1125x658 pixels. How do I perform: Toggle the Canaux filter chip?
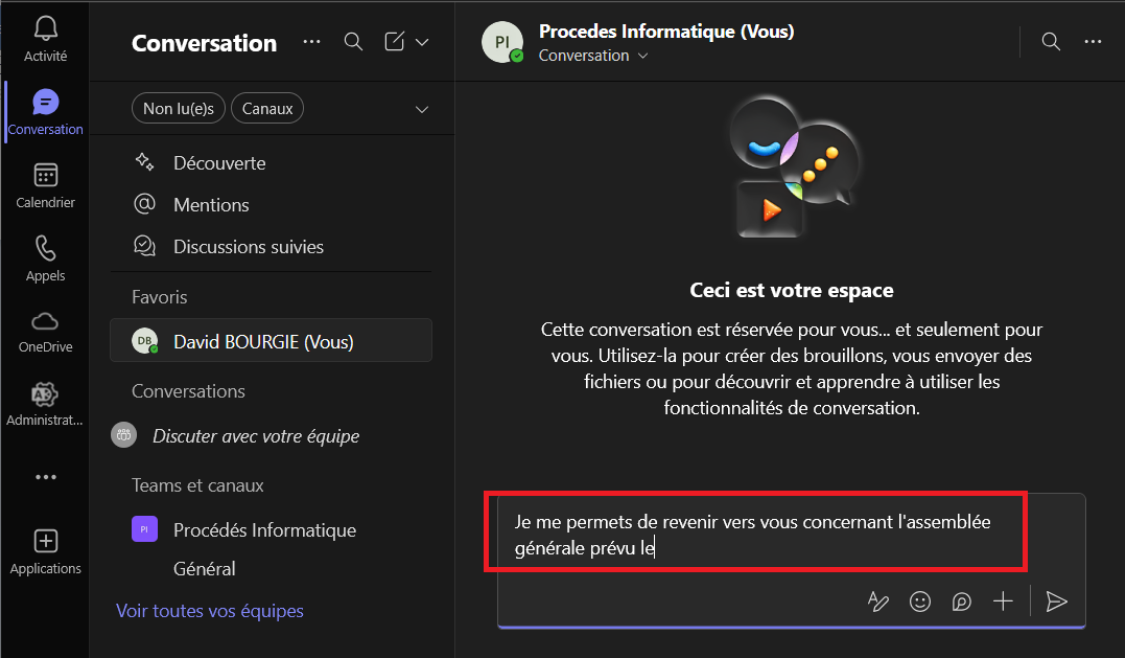[x=267, y=108]
